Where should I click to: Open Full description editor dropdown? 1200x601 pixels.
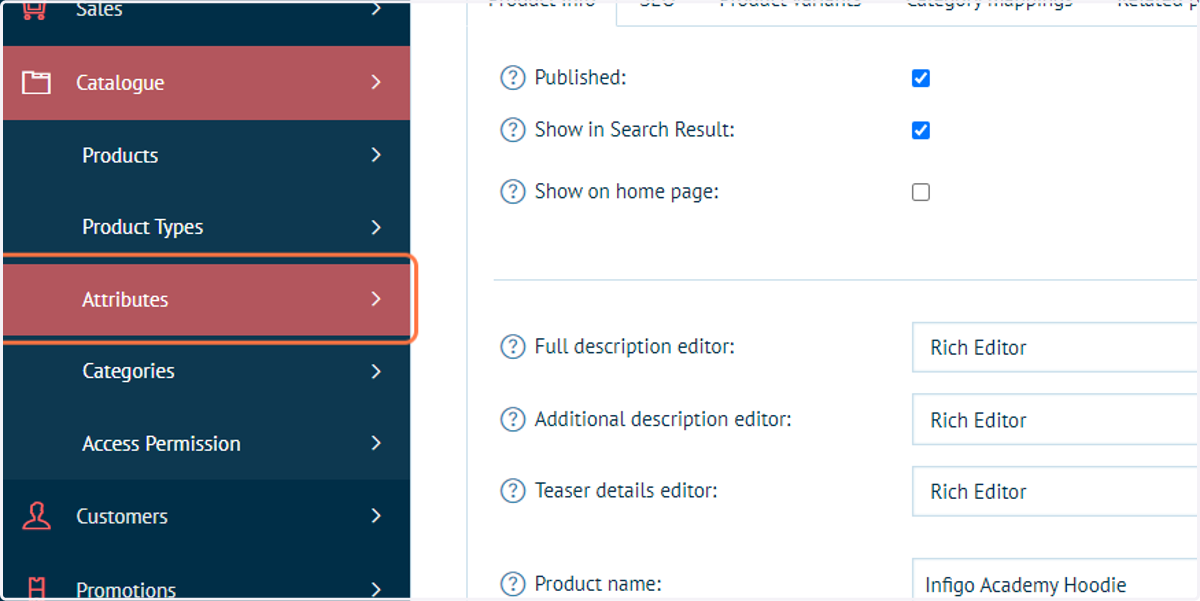point(1055,347)
